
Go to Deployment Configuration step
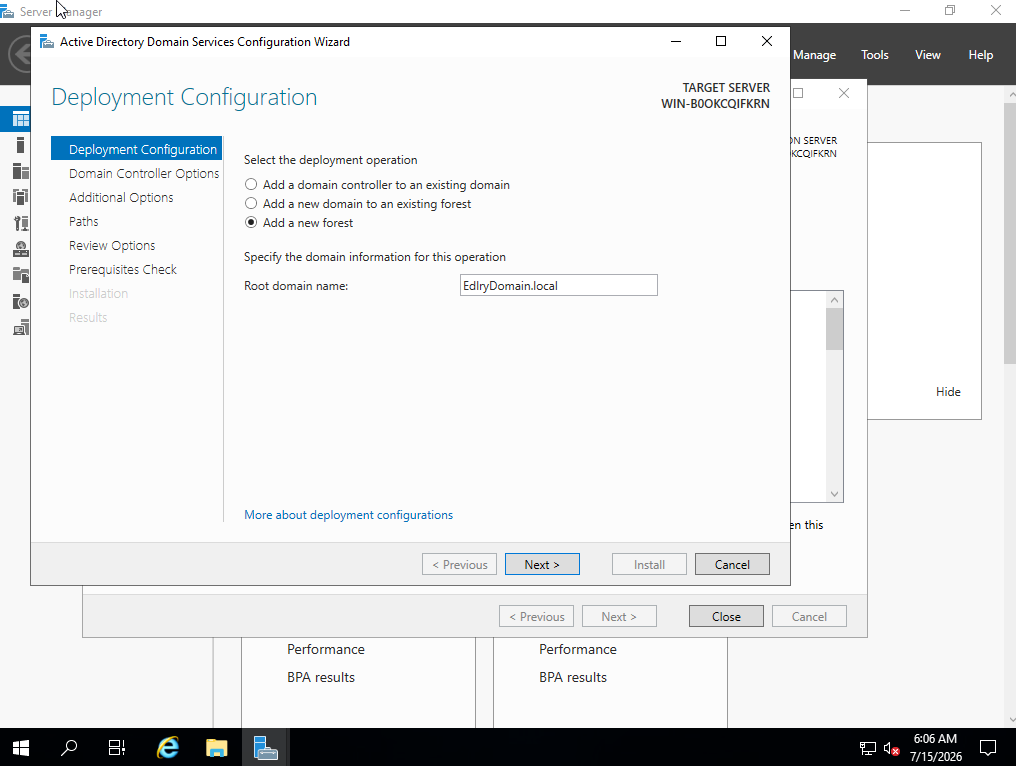pos(136,149)
